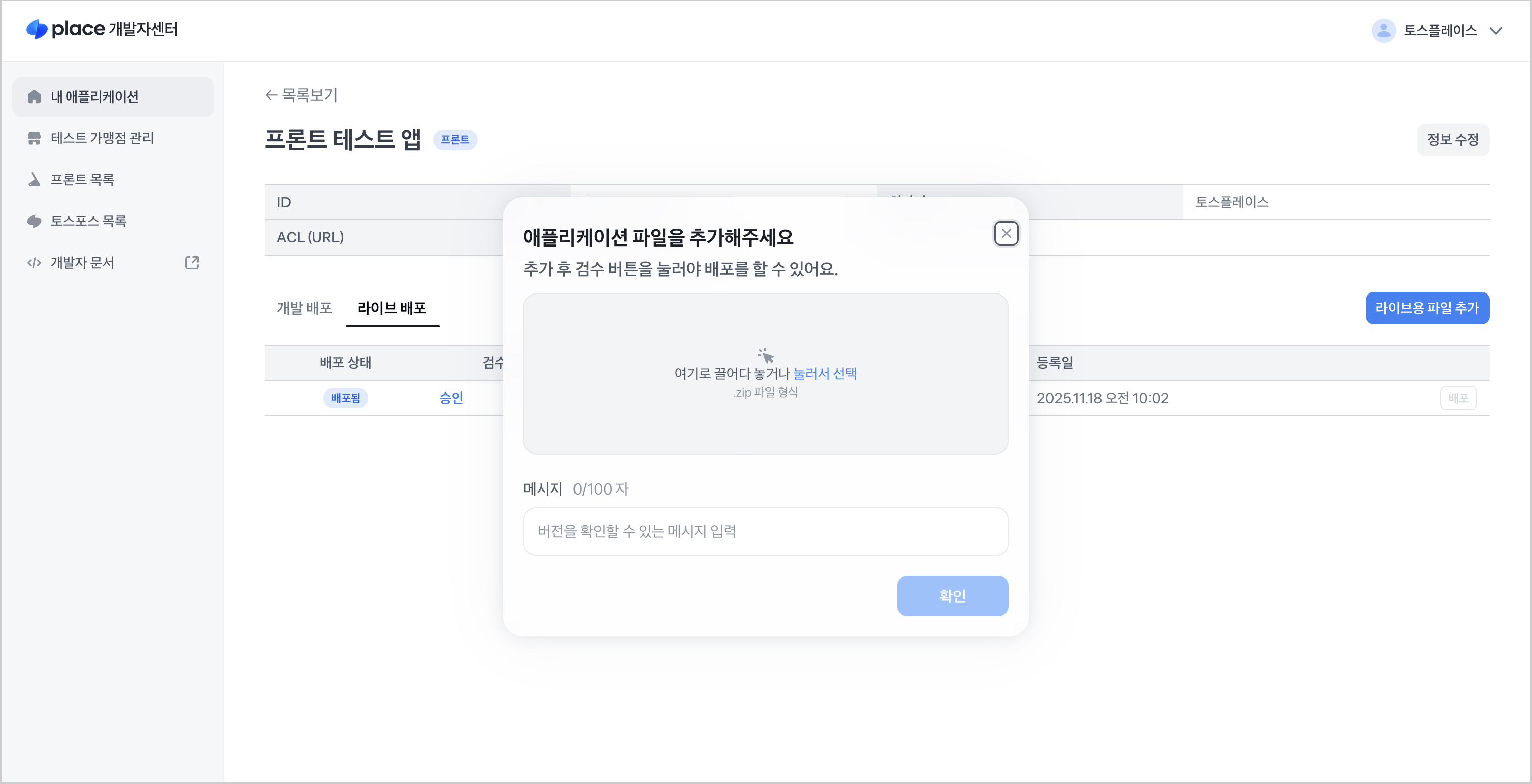Confirm the upload with the 확인 button

pos(952,596)
